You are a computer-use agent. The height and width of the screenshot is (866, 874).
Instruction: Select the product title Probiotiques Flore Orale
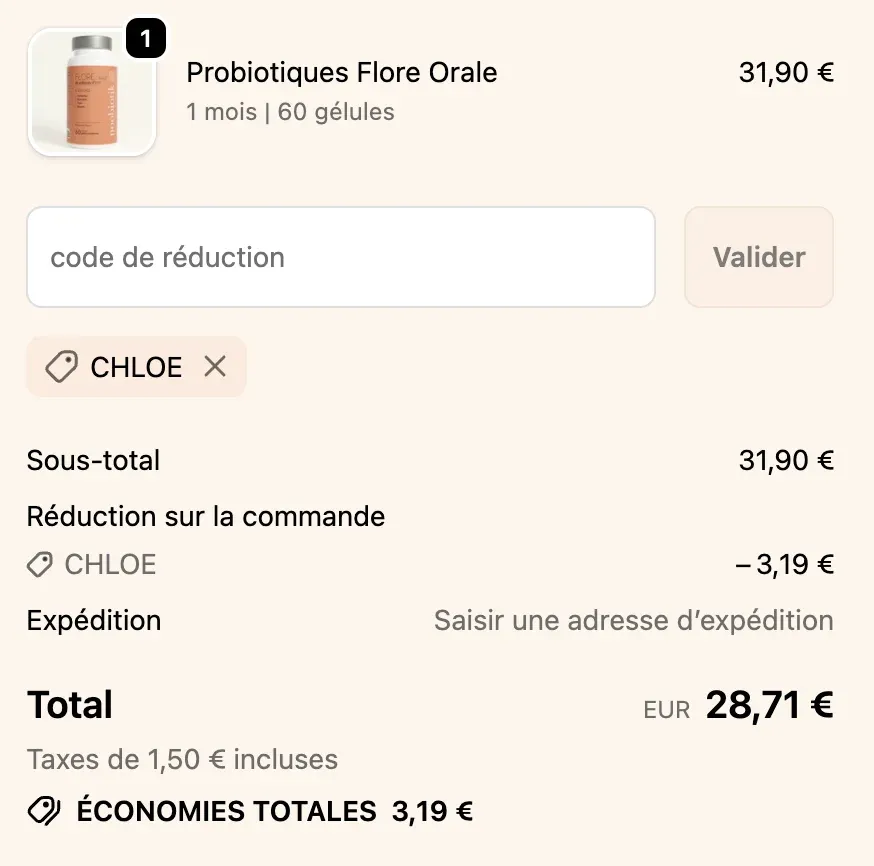coord(341,72)
